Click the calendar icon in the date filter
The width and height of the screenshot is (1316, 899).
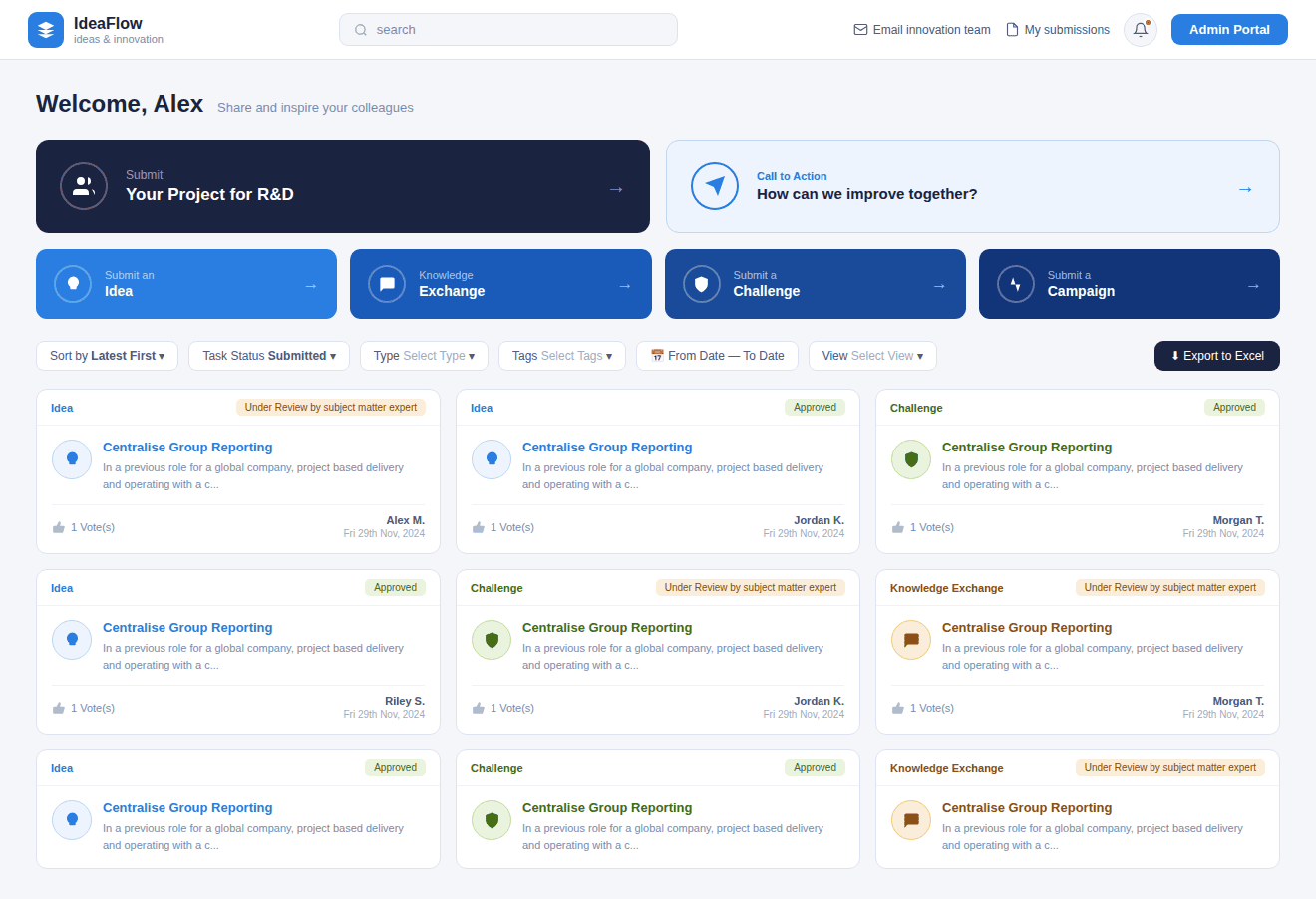coord(656,355)
